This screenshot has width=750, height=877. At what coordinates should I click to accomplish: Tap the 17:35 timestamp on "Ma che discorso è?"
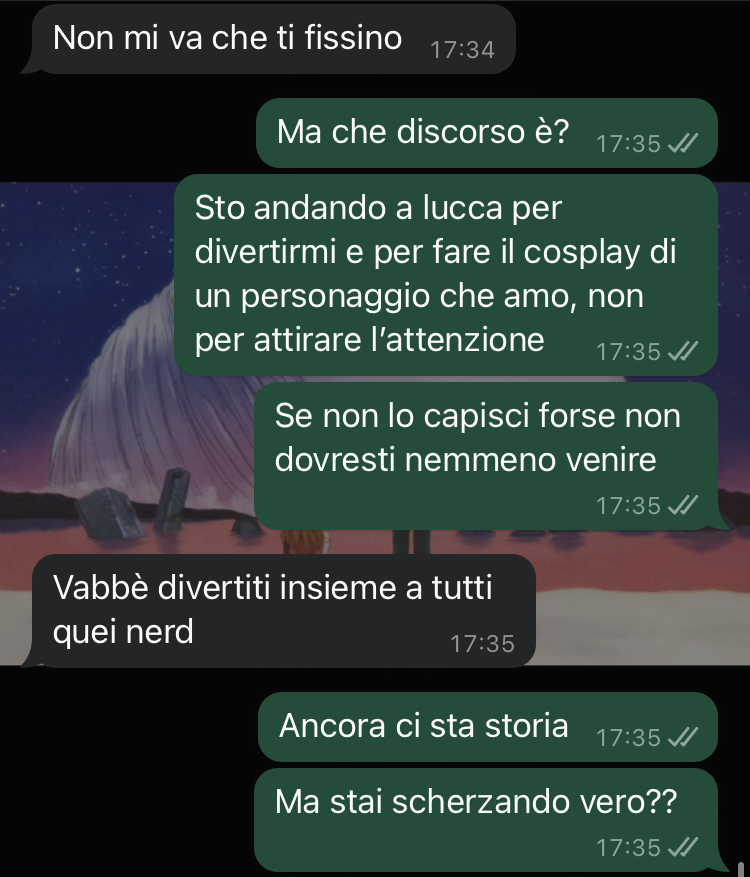629,144
